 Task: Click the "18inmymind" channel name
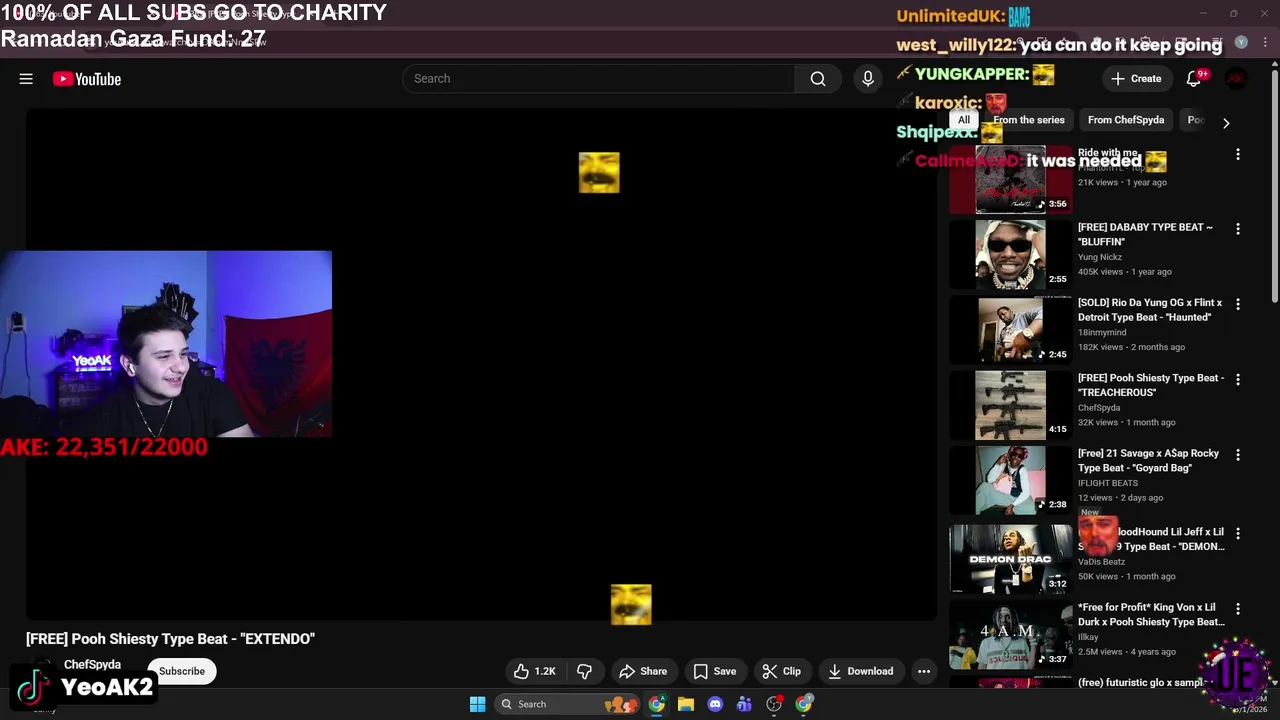(1102, 332)
